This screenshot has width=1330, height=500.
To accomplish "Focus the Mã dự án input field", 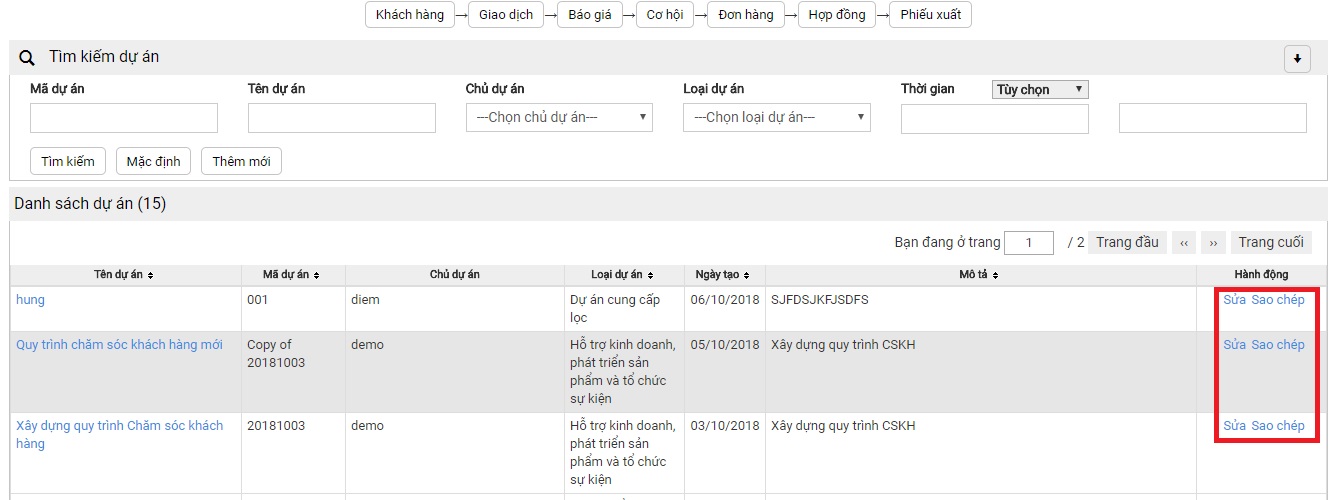I will pyautogui.click(x=124, y=118).
